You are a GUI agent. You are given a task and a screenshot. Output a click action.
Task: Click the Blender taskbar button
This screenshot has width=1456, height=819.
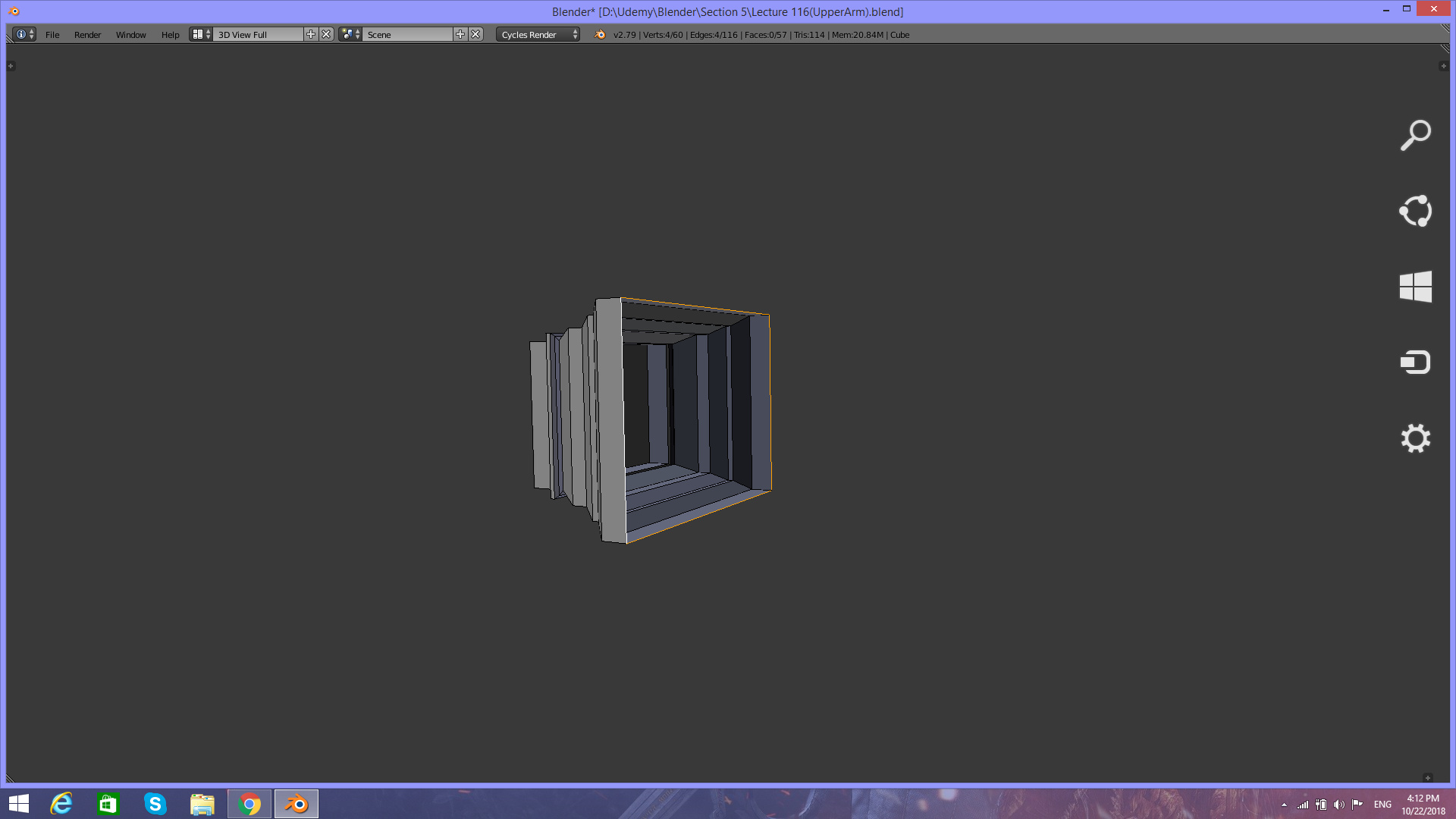tap(297, 804)
